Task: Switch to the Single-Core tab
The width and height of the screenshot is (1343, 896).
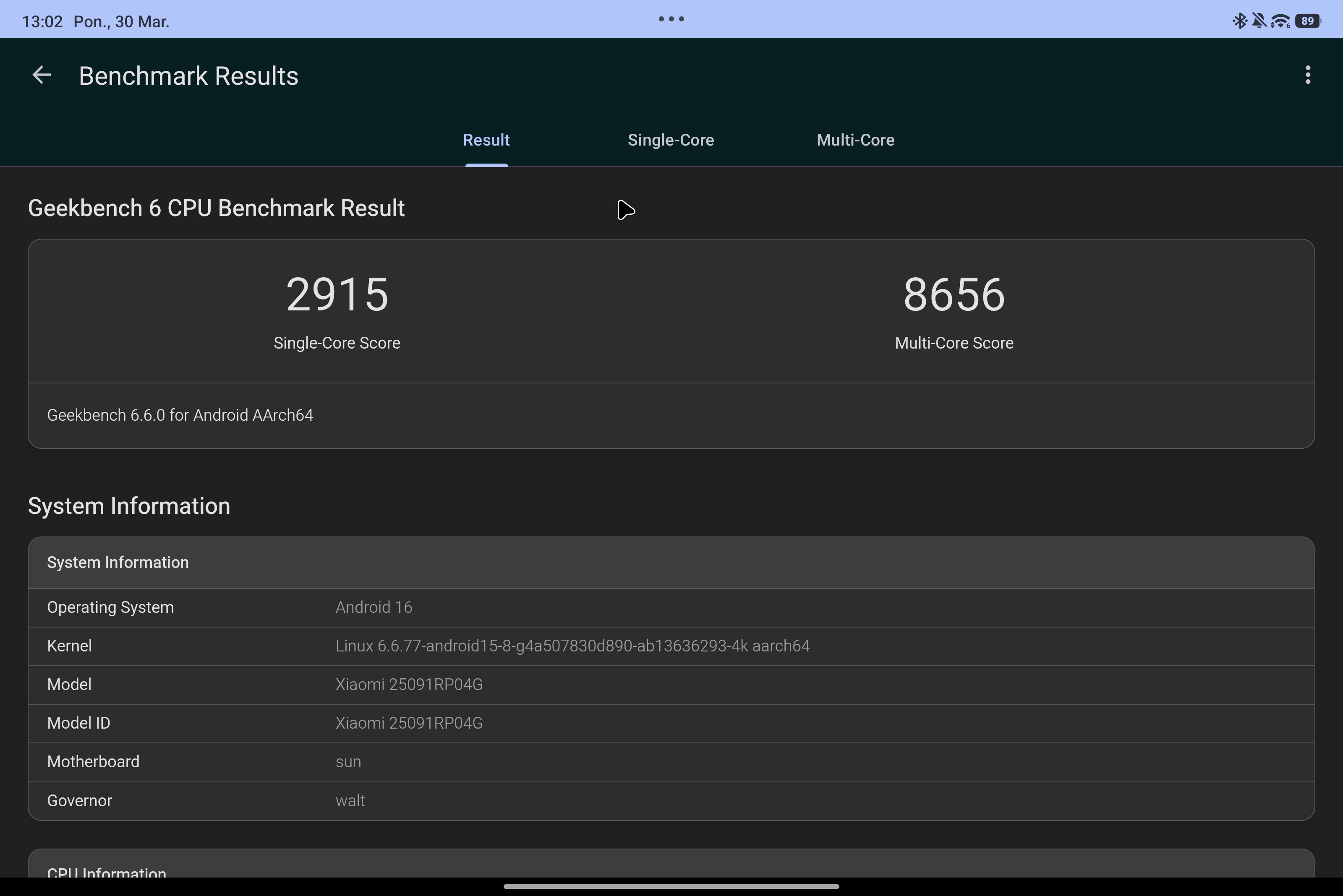Action: click(x=671, y=140)
